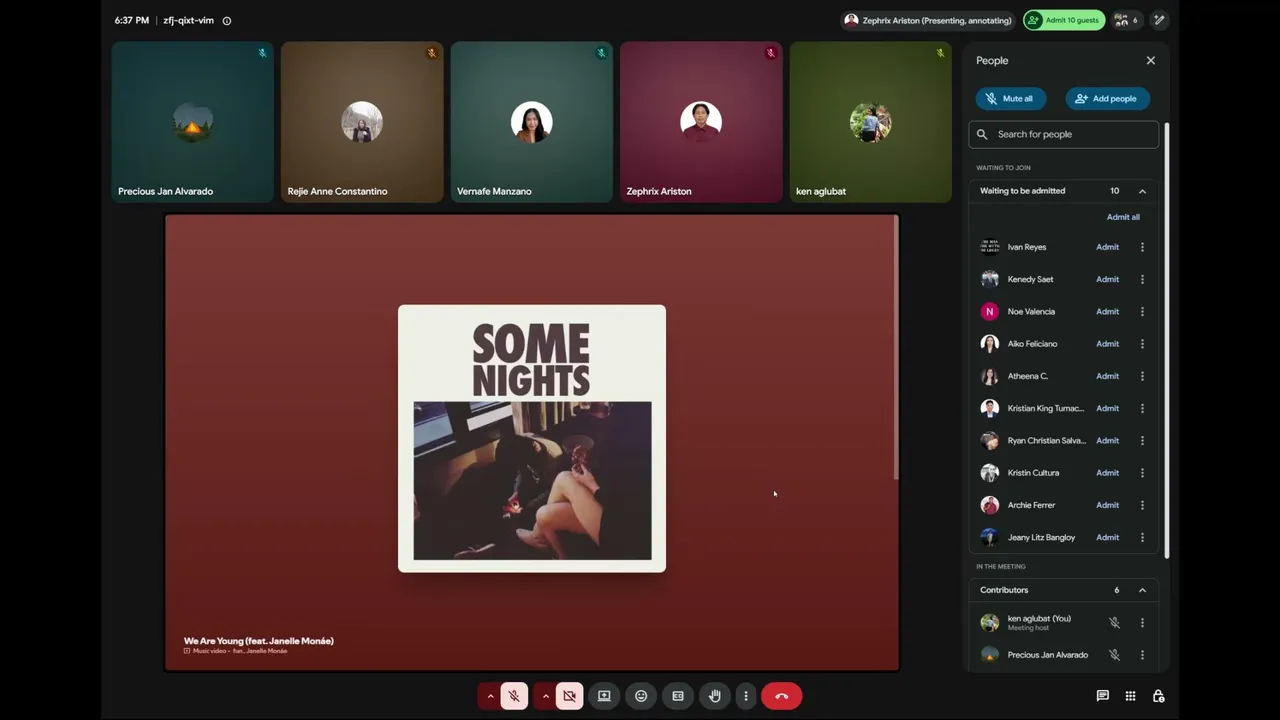
Task: Select Vernafe Manzano's video tile
Action: tap(531, 122)
